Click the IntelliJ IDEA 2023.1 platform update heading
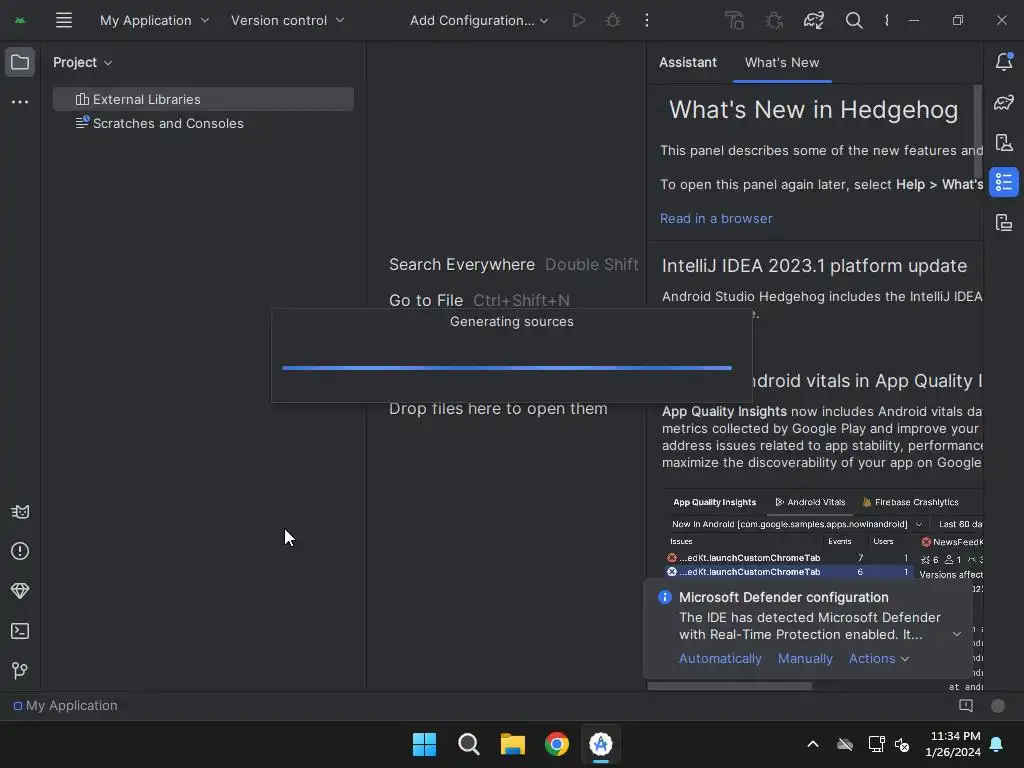The width and height of the screenshot is (1024, 768). (x=814, y=266)
